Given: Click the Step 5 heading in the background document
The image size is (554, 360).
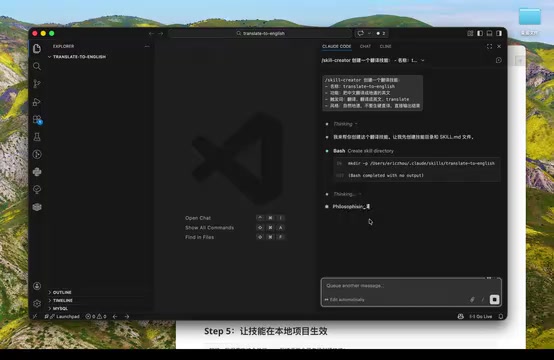Looking at the screenshot, I should (x=266, y=331).
